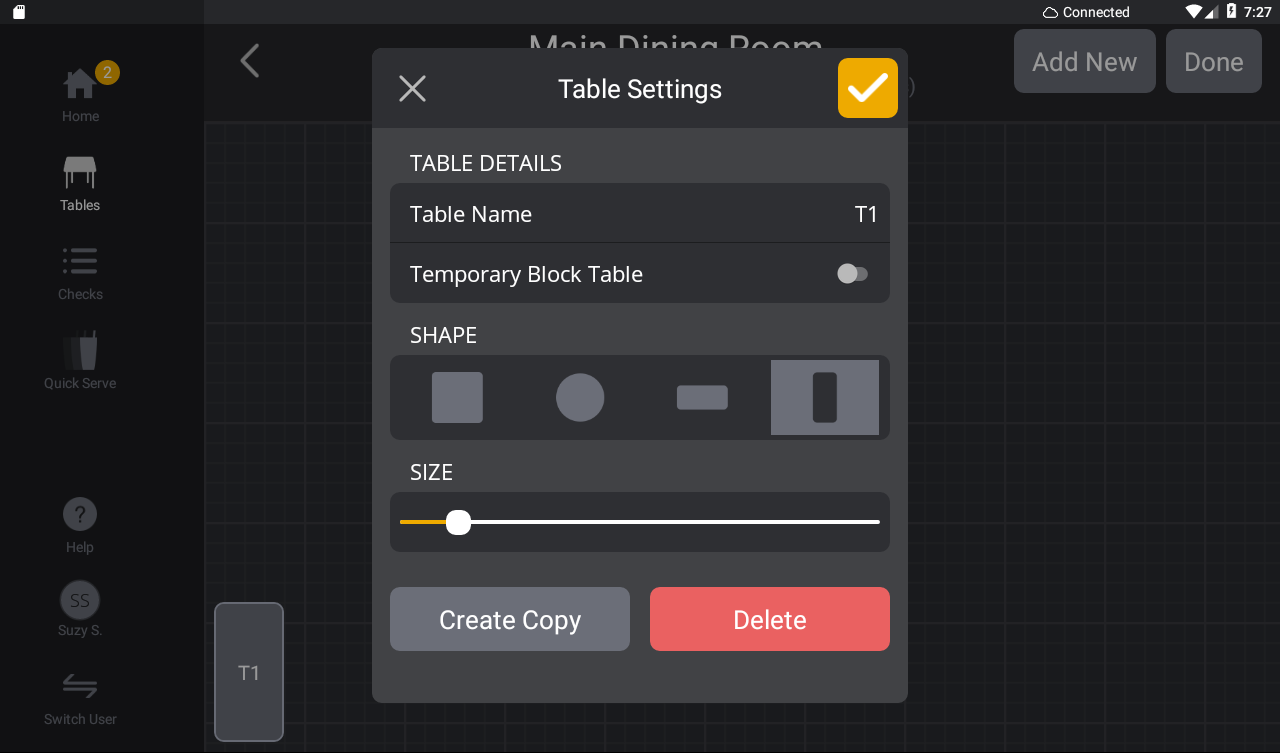
Task: Choose the vertical rectangle table shape
Action: 824,397
